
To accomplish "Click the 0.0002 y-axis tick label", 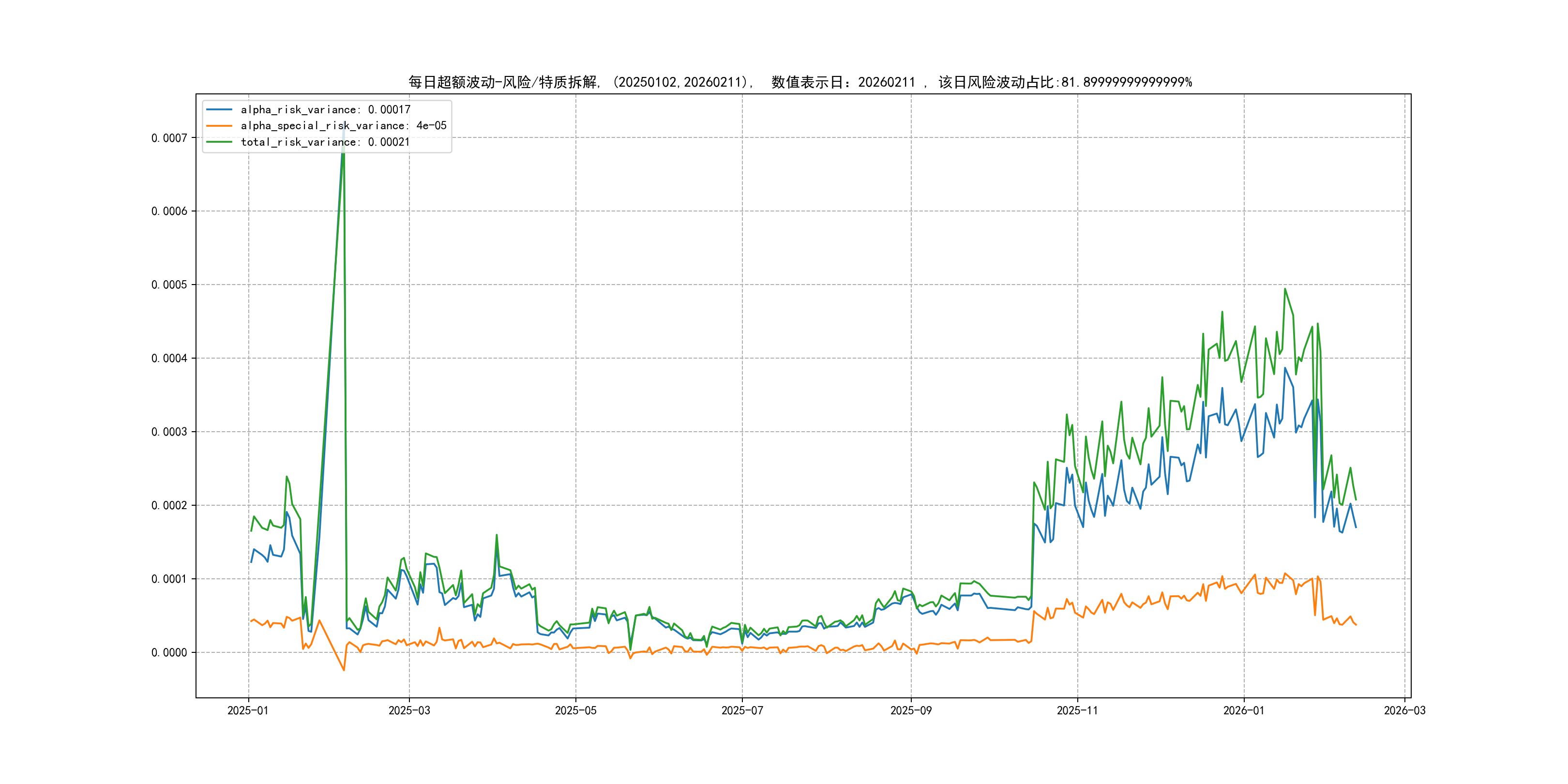I will pos(169,505).
